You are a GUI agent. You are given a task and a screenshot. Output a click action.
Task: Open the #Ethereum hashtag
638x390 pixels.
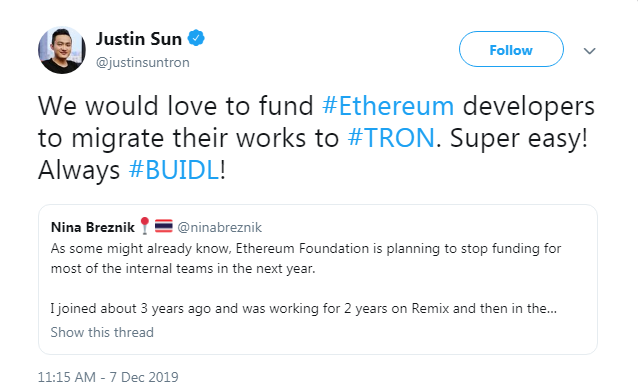pyautogui.click(x=388, y=106)
